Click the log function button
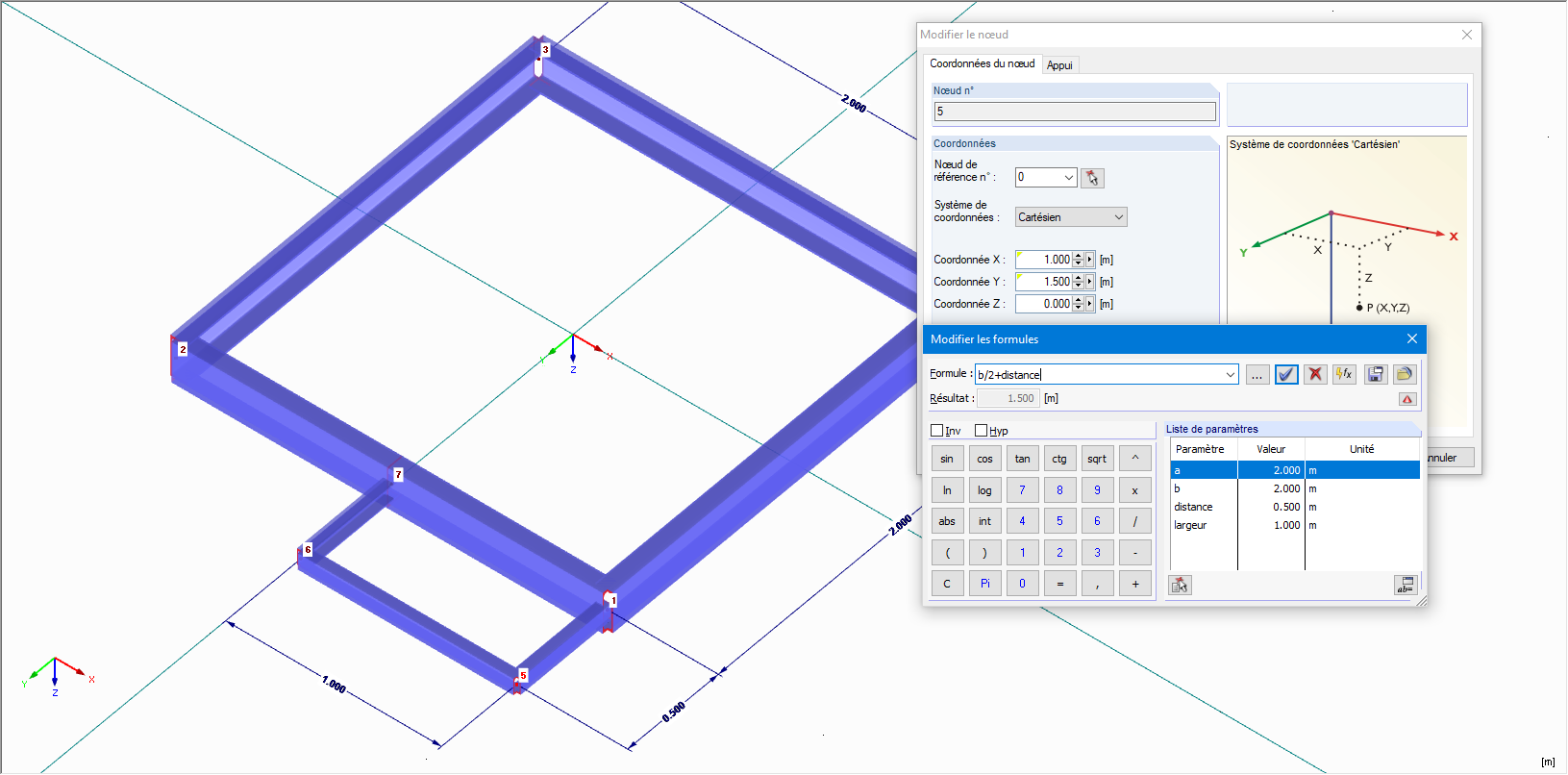Screen dimensions: 1568x775 984,490
